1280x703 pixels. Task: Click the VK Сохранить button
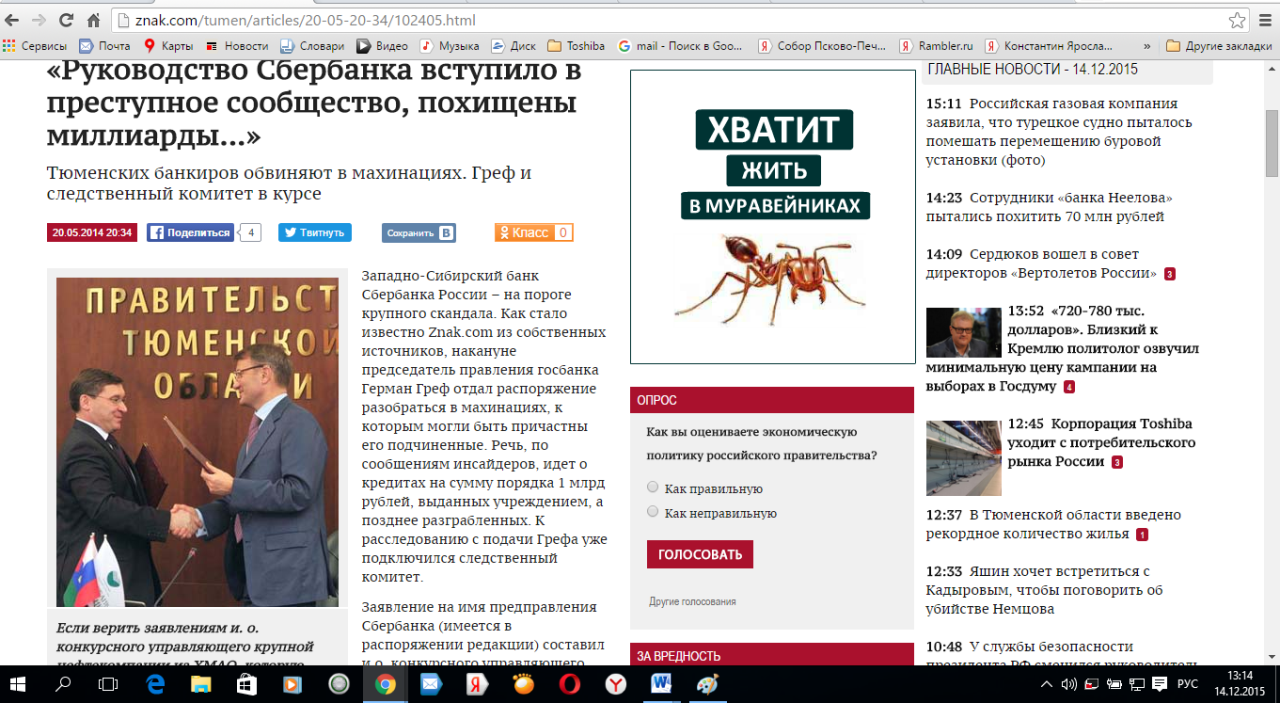(x=419, y=233)
